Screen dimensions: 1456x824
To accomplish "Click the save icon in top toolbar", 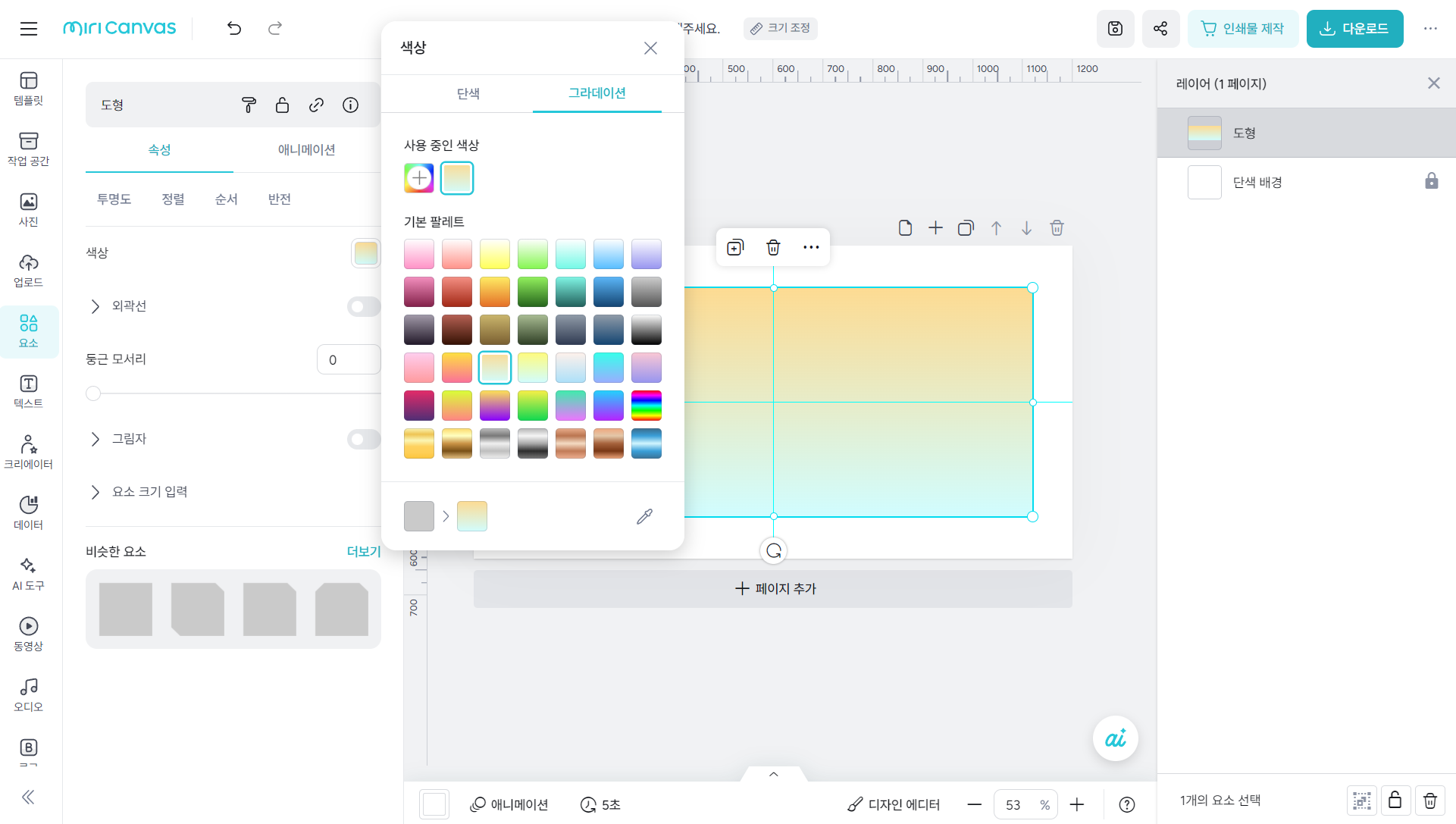I will tap(1115, 29).
